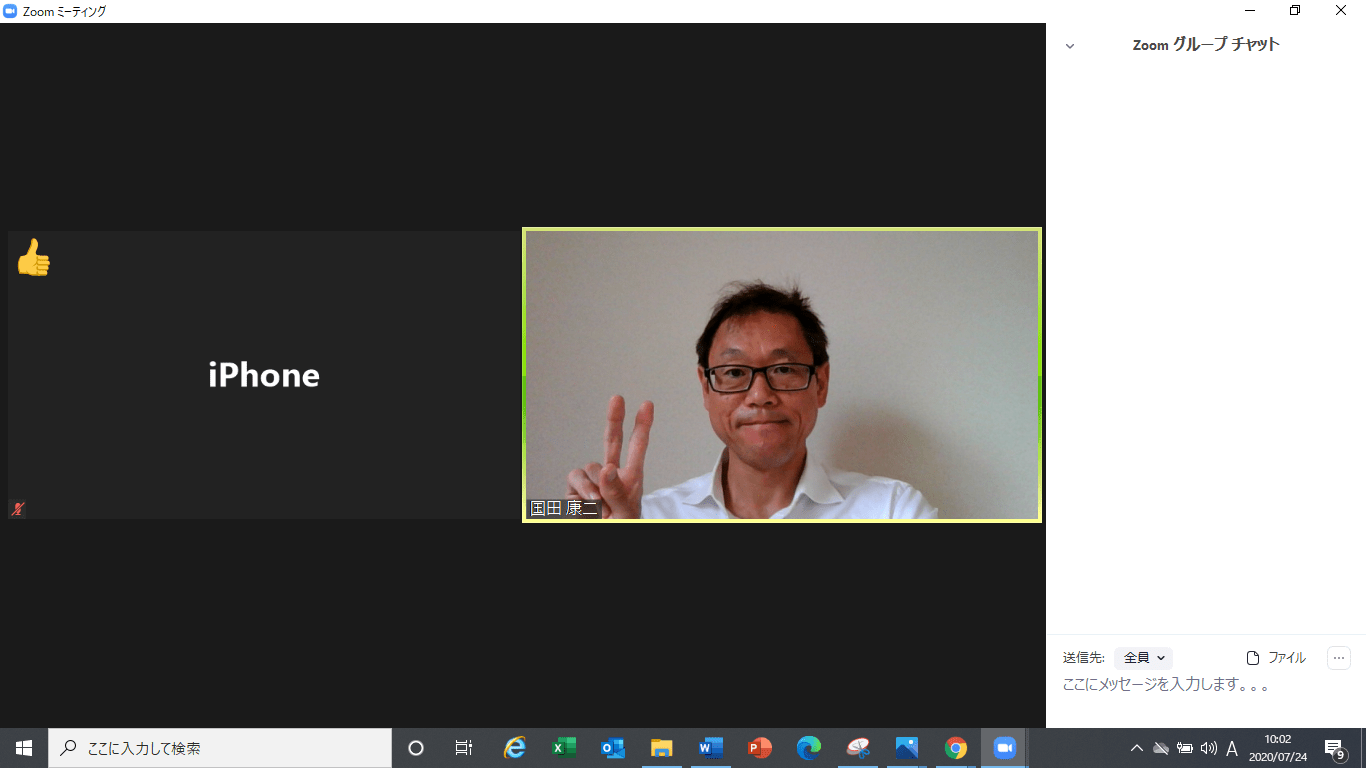1366x768 pixels.
Task: Open Microsoft Word from taskbar
Action: coord(711,748)
